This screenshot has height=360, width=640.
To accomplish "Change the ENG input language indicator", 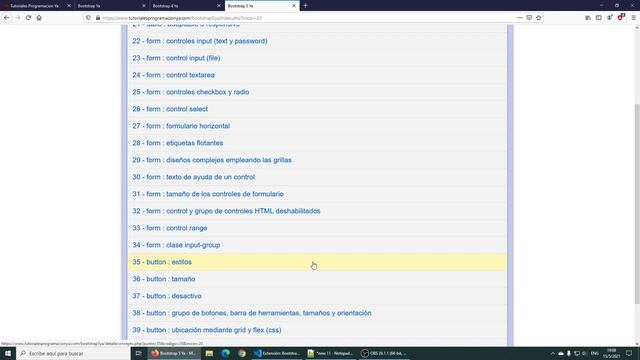I will point(595,353).
